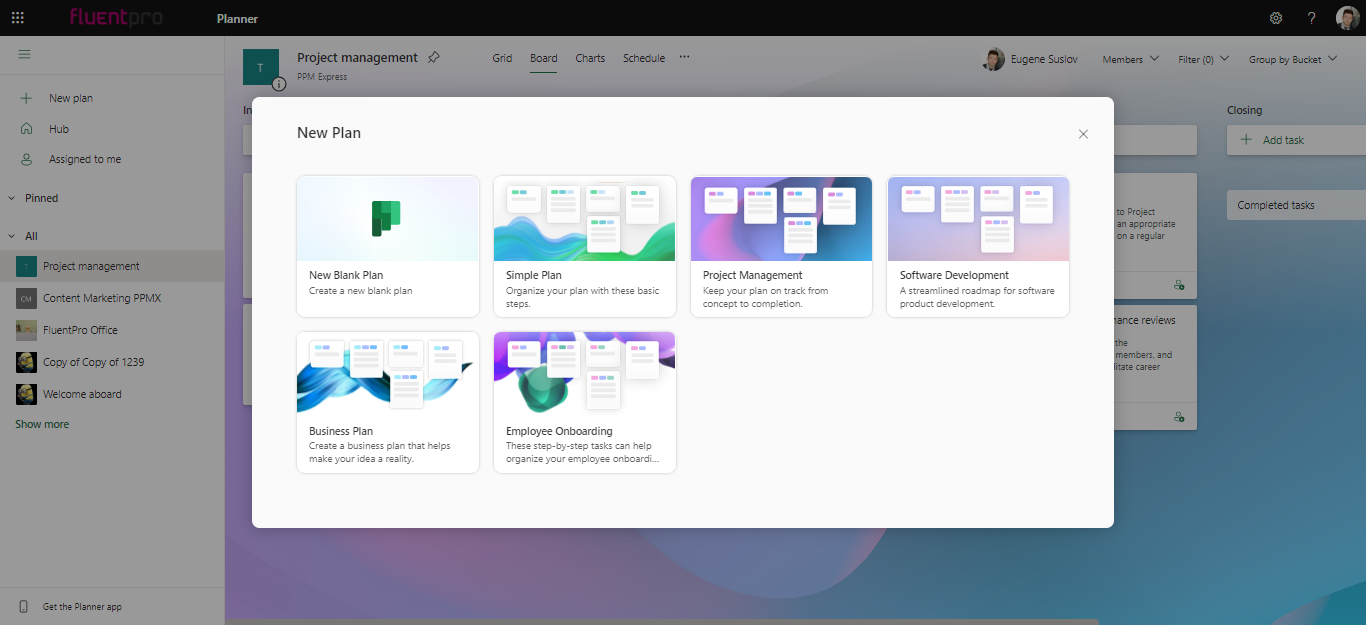Click the Assigned to me person icon
1366x625 pixels.
pyautogui.click(x=26, y=159)
